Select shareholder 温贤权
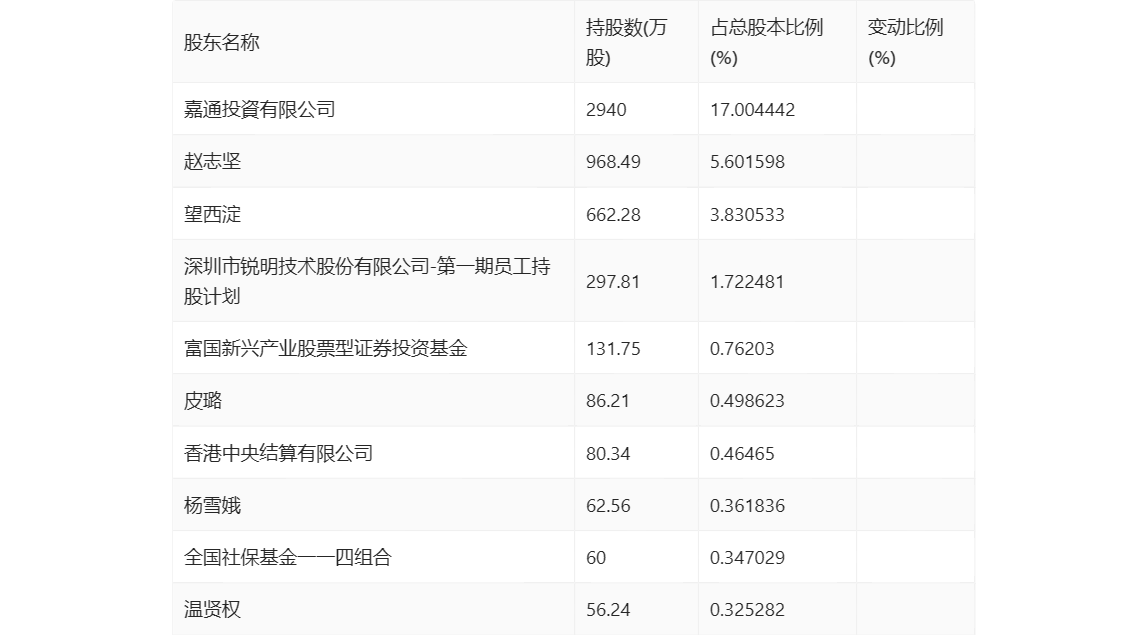This screenshot has width=1148, height=635. coord(212,609)
